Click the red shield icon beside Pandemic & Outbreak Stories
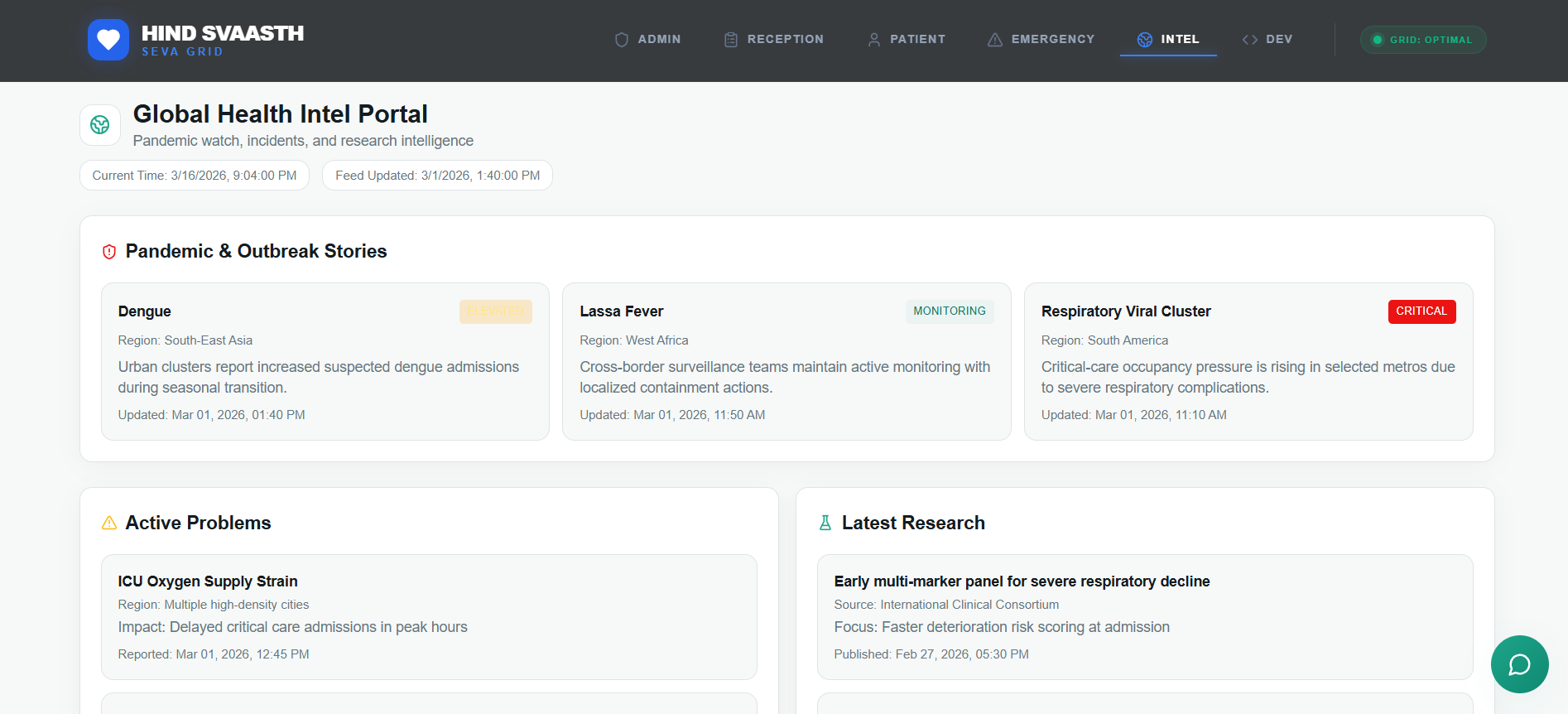This screenshot has height=714, width=1568. pos(109,252)
